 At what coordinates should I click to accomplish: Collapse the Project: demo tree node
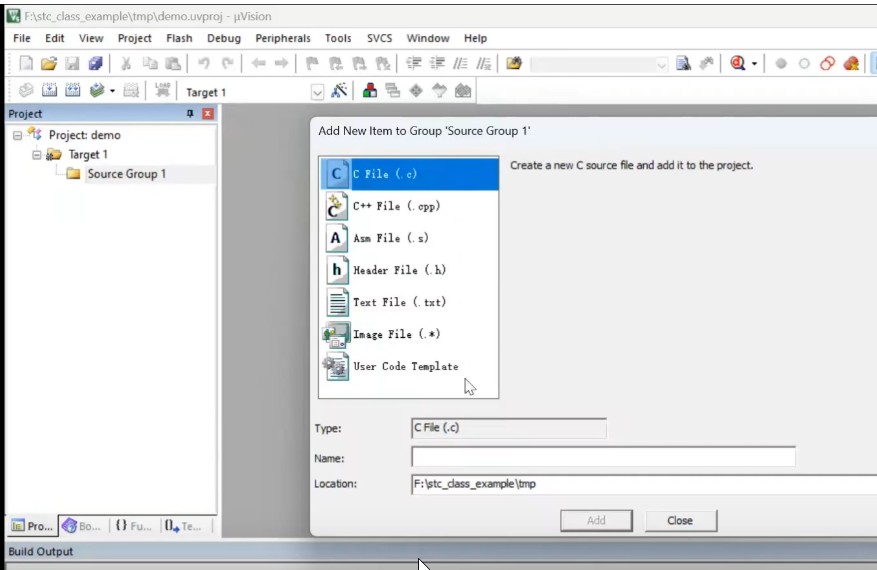coord(18,135)
